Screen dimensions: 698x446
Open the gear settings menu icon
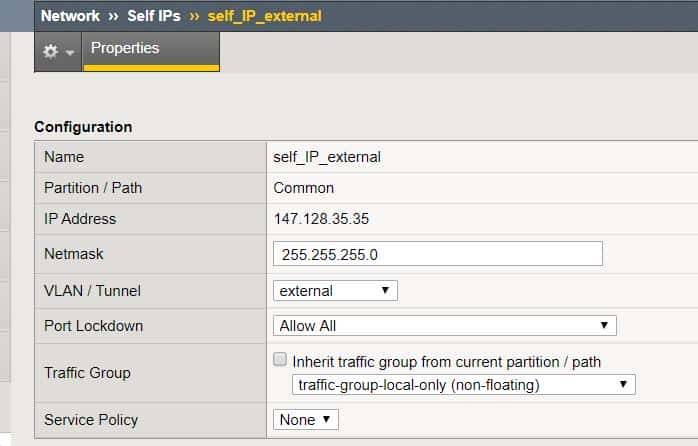tap(50, 52)
